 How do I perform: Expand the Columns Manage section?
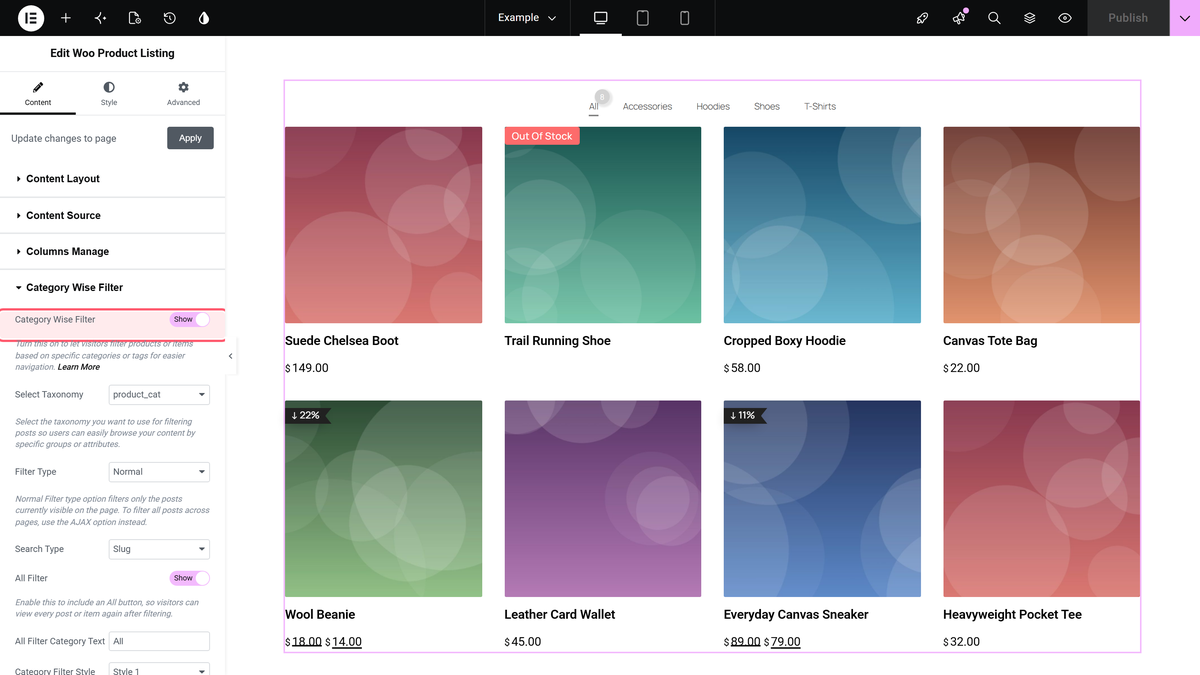tap(113, 251)
